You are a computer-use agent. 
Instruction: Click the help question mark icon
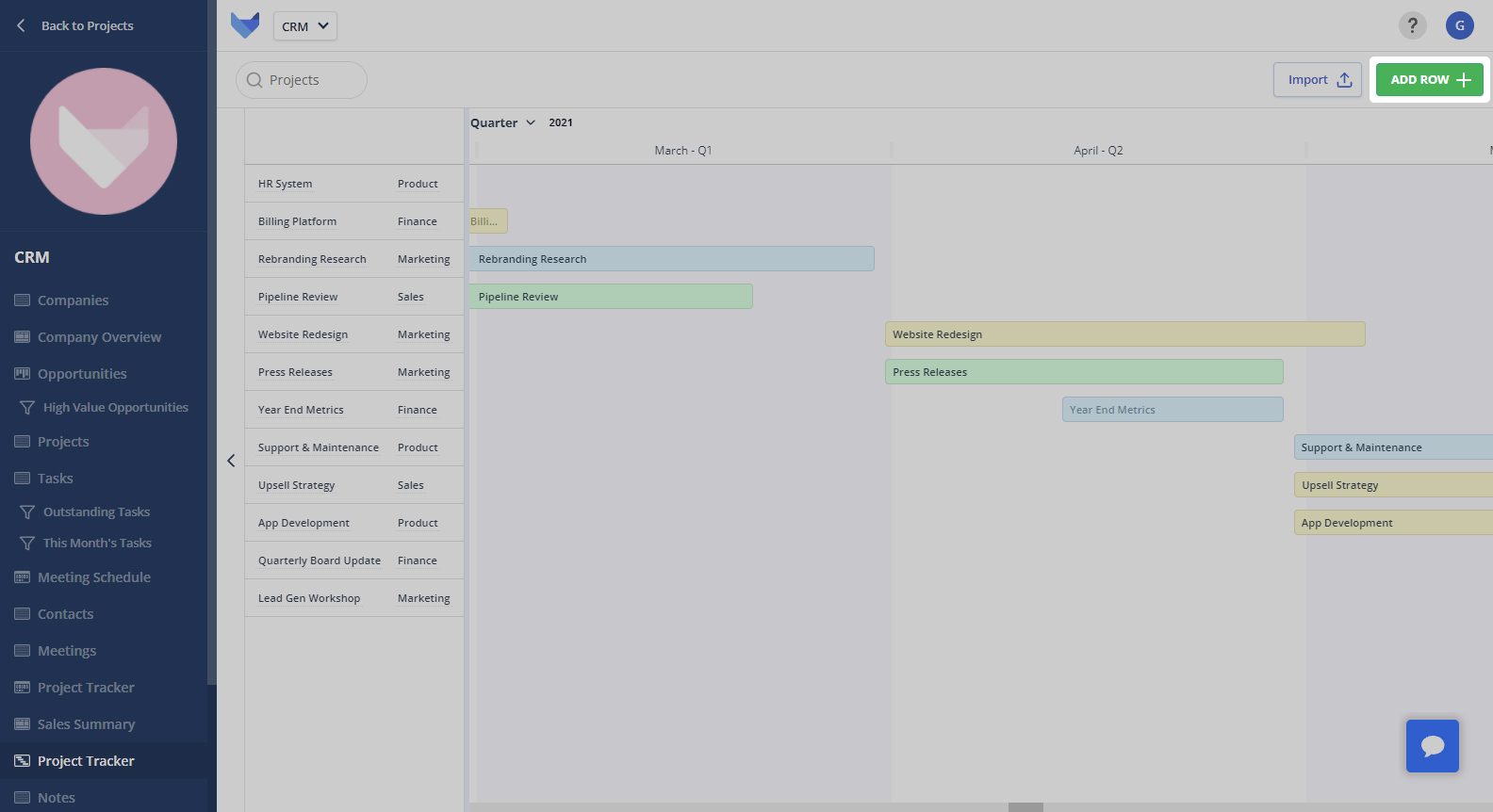1412,25
